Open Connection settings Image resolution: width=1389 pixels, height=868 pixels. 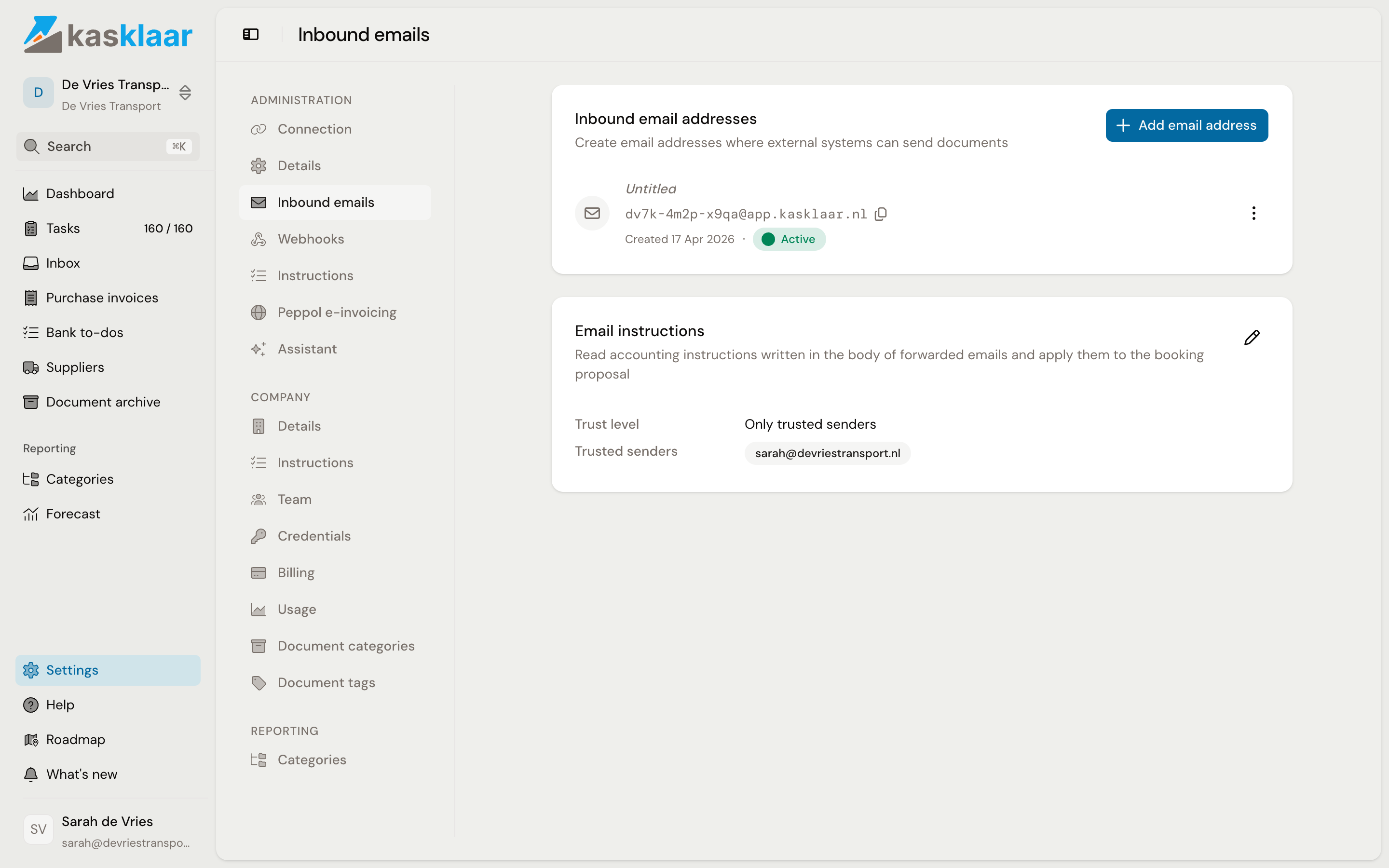335,129
